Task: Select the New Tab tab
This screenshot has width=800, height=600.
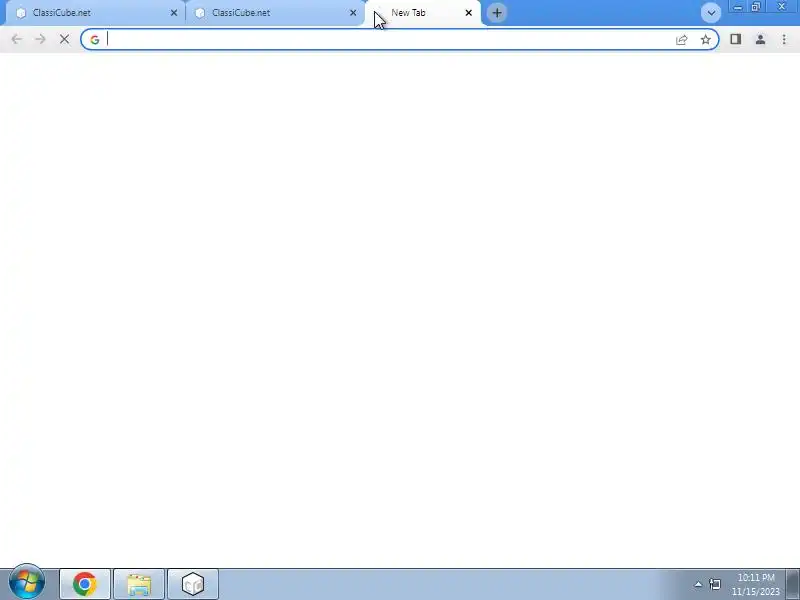Action: [x=423, y=13]
